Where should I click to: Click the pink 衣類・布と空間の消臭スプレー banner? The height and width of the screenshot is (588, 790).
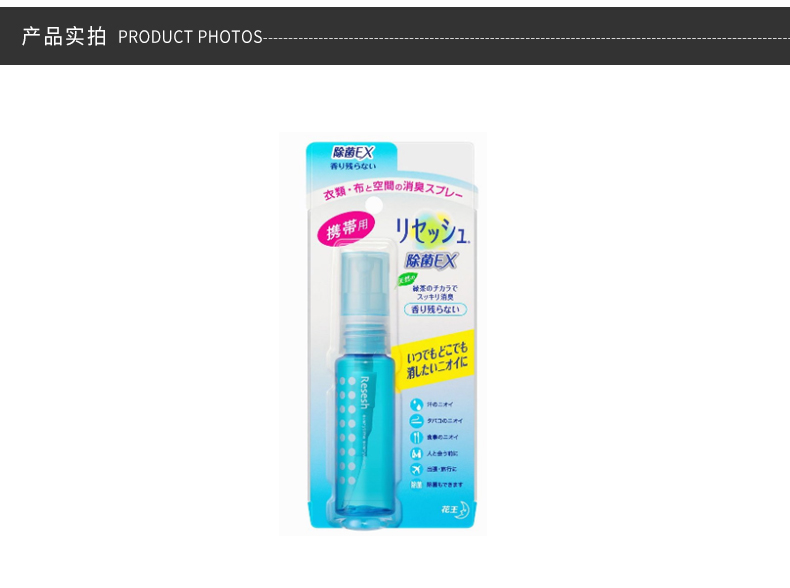(393, 190)
